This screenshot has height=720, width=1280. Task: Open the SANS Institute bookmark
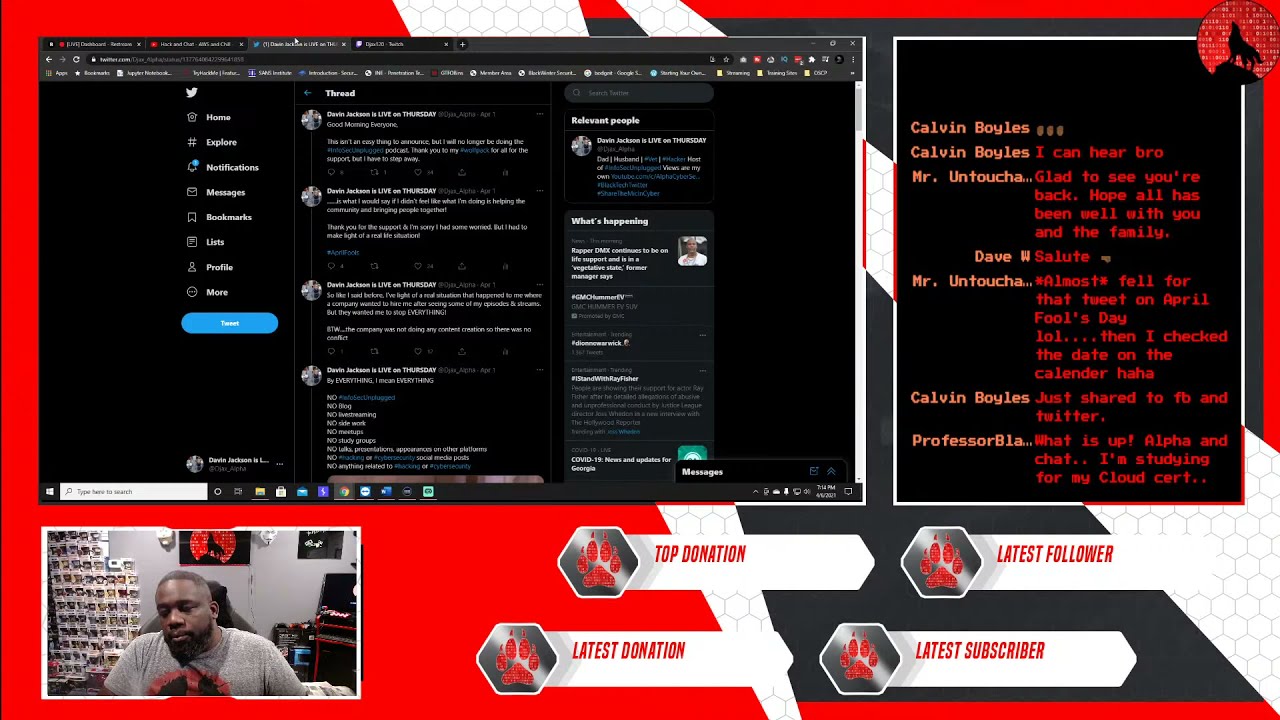point(271,73)
